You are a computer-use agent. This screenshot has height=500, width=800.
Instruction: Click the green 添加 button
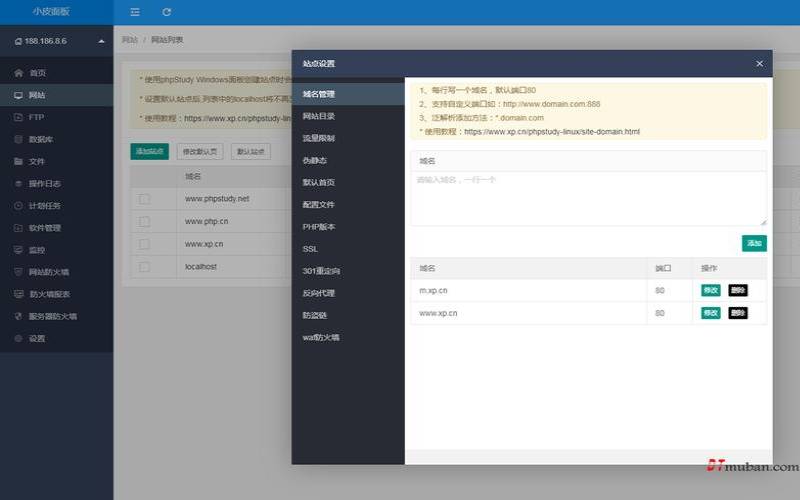coord(754,243)
